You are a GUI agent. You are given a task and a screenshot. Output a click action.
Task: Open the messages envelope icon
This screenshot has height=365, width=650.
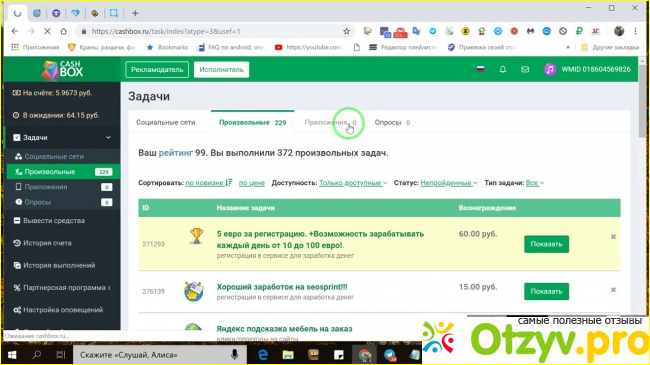pyautogui.click(x=525, y=69)
